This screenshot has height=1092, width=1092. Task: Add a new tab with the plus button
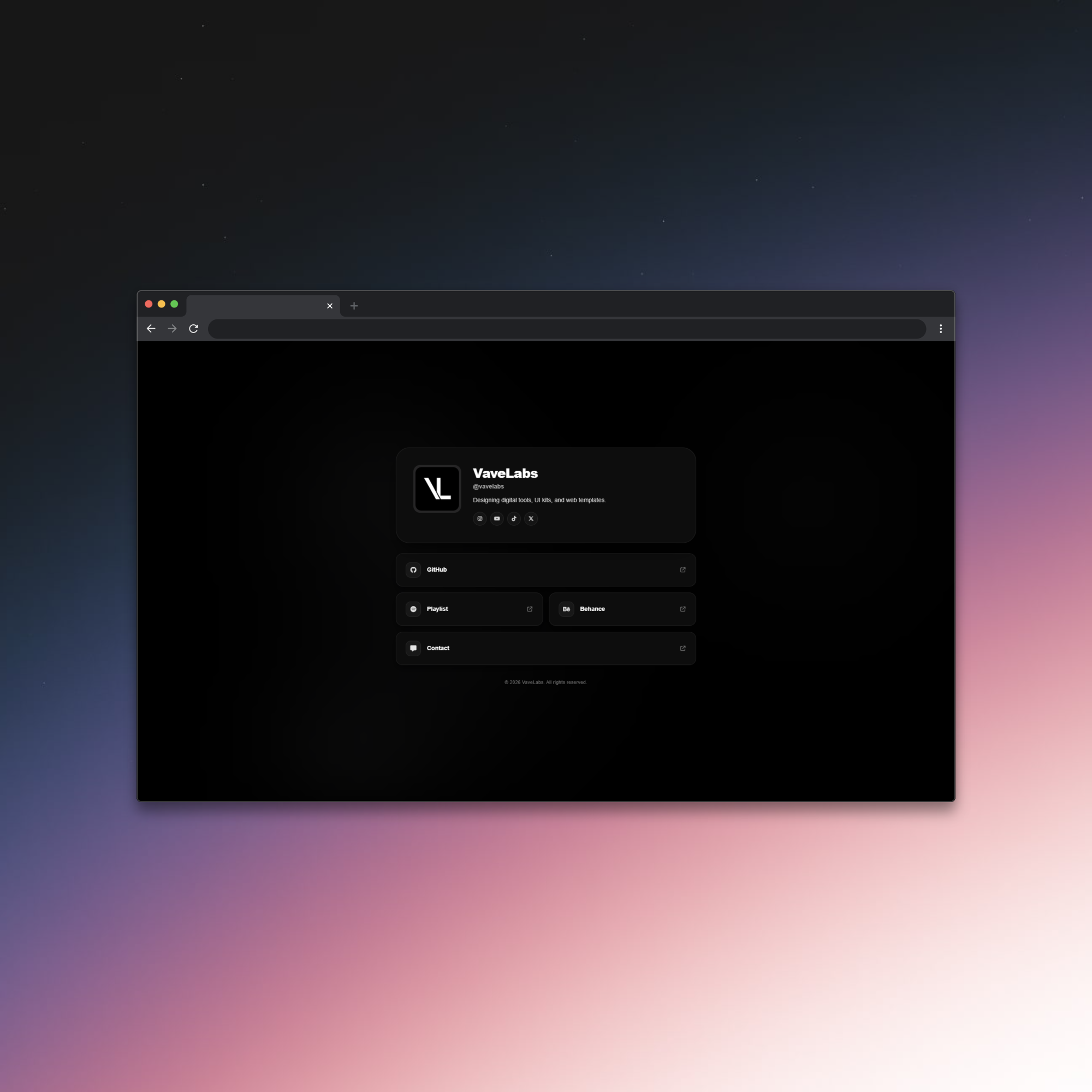pos(354,306)
